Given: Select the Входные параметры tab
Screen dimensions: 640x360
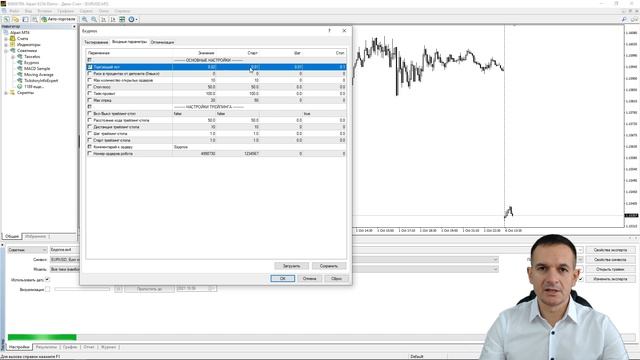Looking at the screenshot, I should point(129,42).
